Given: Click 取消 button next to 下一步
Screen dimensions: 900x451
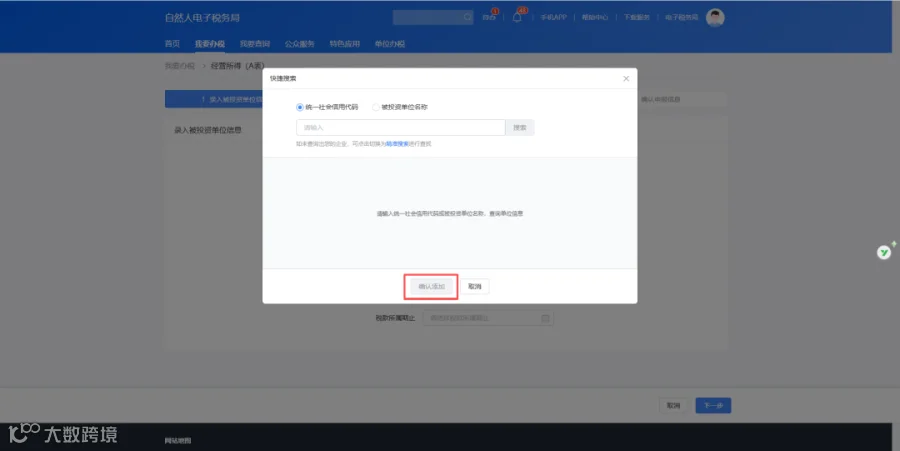Looking at the screenshot, I should pyautogui.click(x=673, y=406).
